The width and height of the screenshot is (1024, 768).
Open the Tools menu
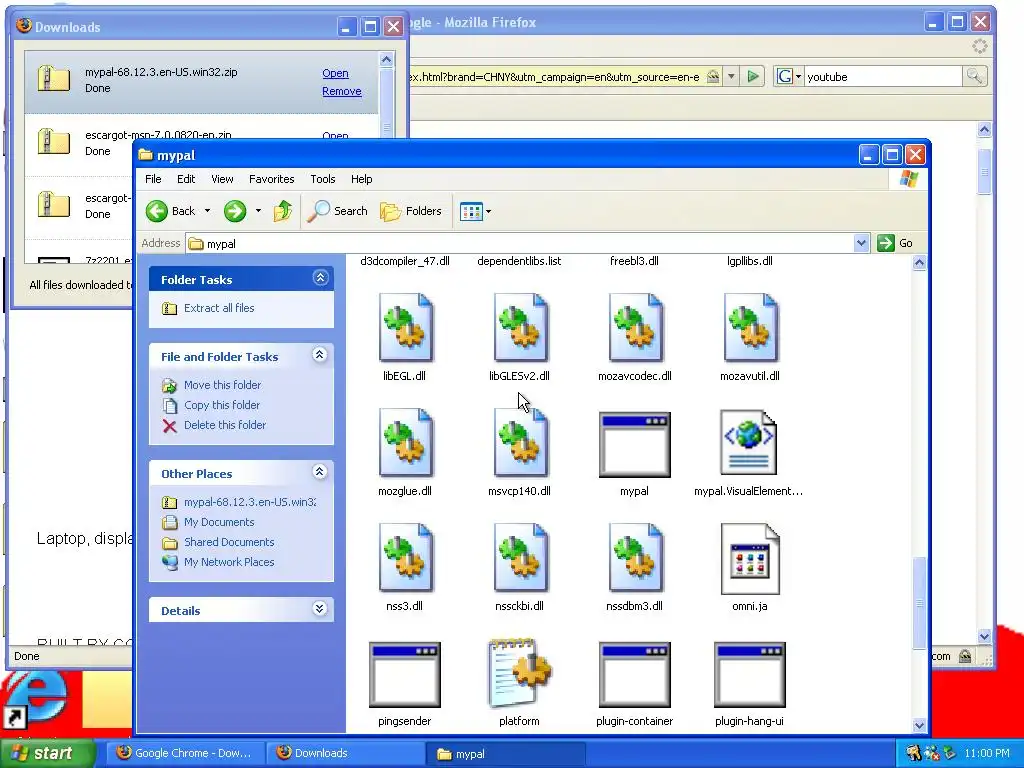323,179
